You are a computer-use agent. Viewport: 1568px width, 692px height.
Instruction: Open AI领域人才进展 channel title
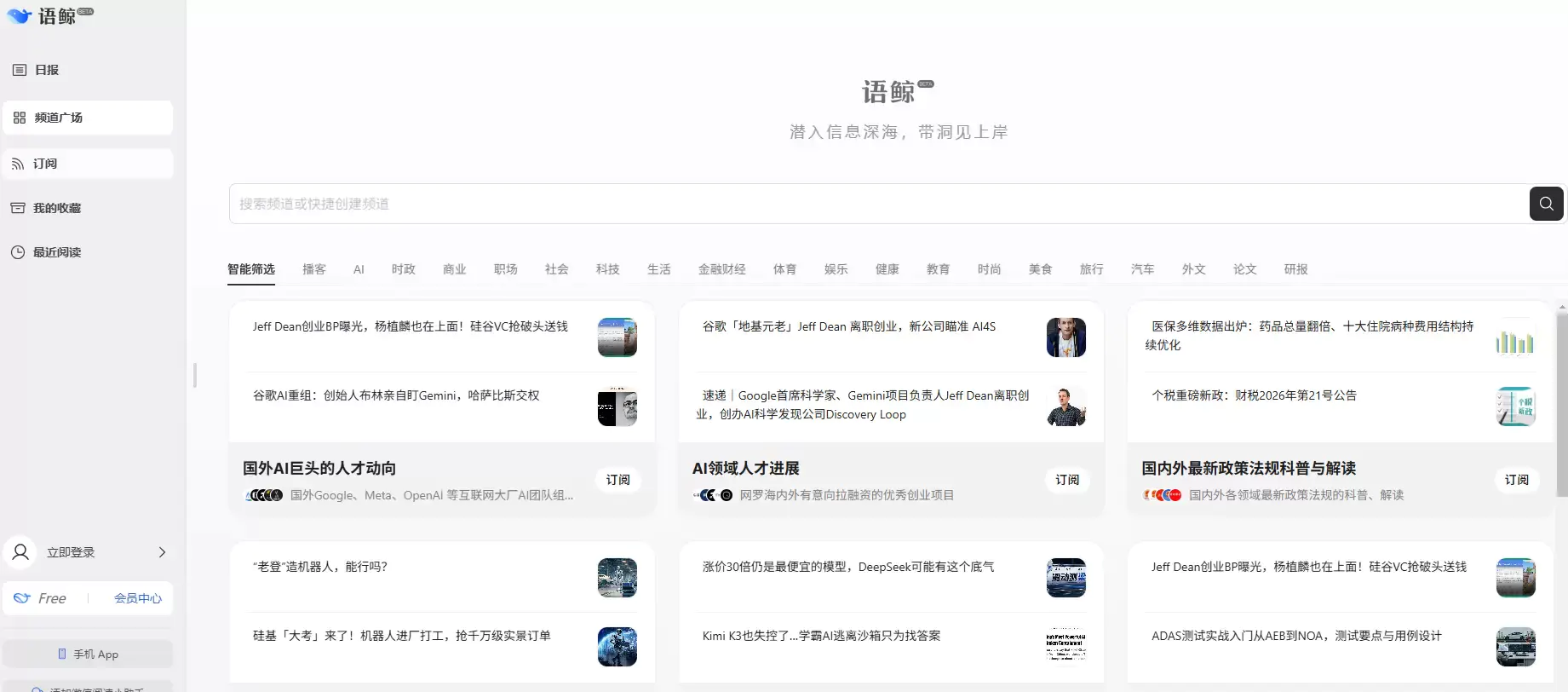(746, 468)
